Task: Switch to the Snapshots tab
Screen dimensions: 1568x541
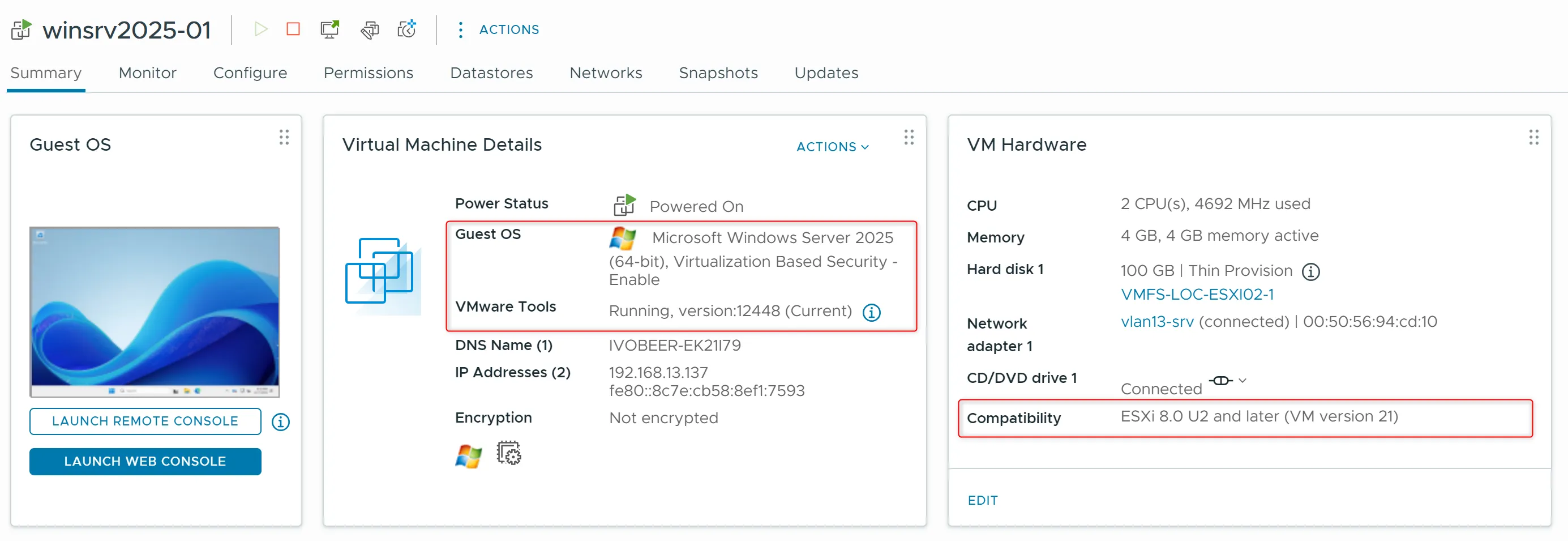Action: tap(718, 73)
